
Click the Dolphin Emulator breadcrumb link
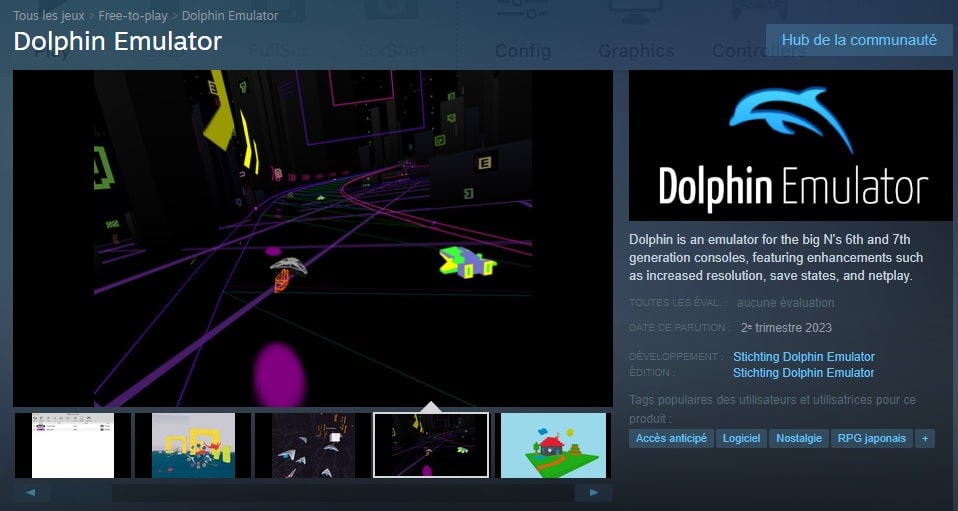230,15
